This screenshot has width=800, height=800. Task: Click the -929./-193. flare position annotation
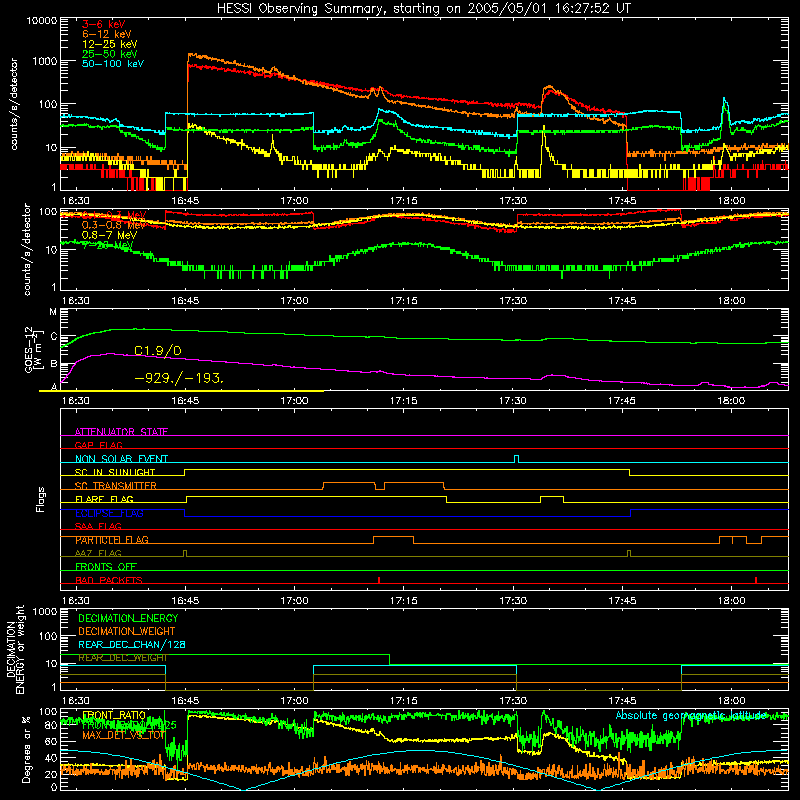pos(179,379)
